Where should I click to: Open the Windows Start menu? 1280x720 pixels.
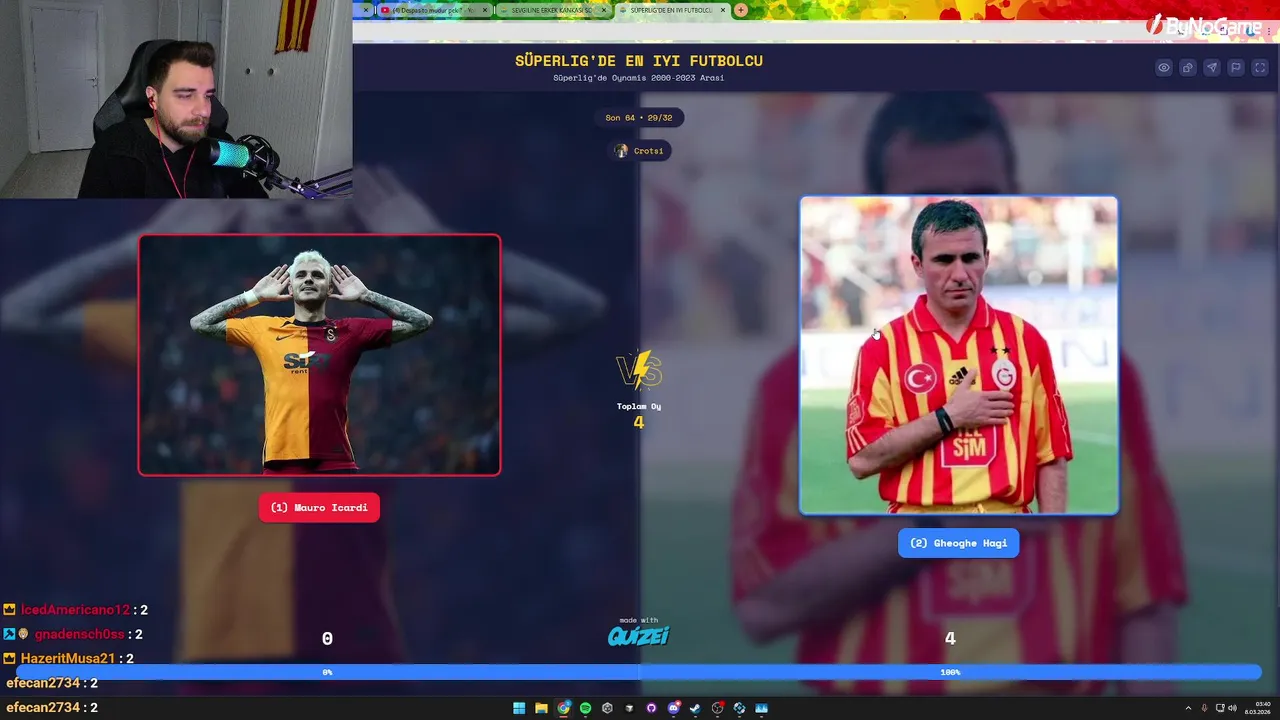(519, 708)
